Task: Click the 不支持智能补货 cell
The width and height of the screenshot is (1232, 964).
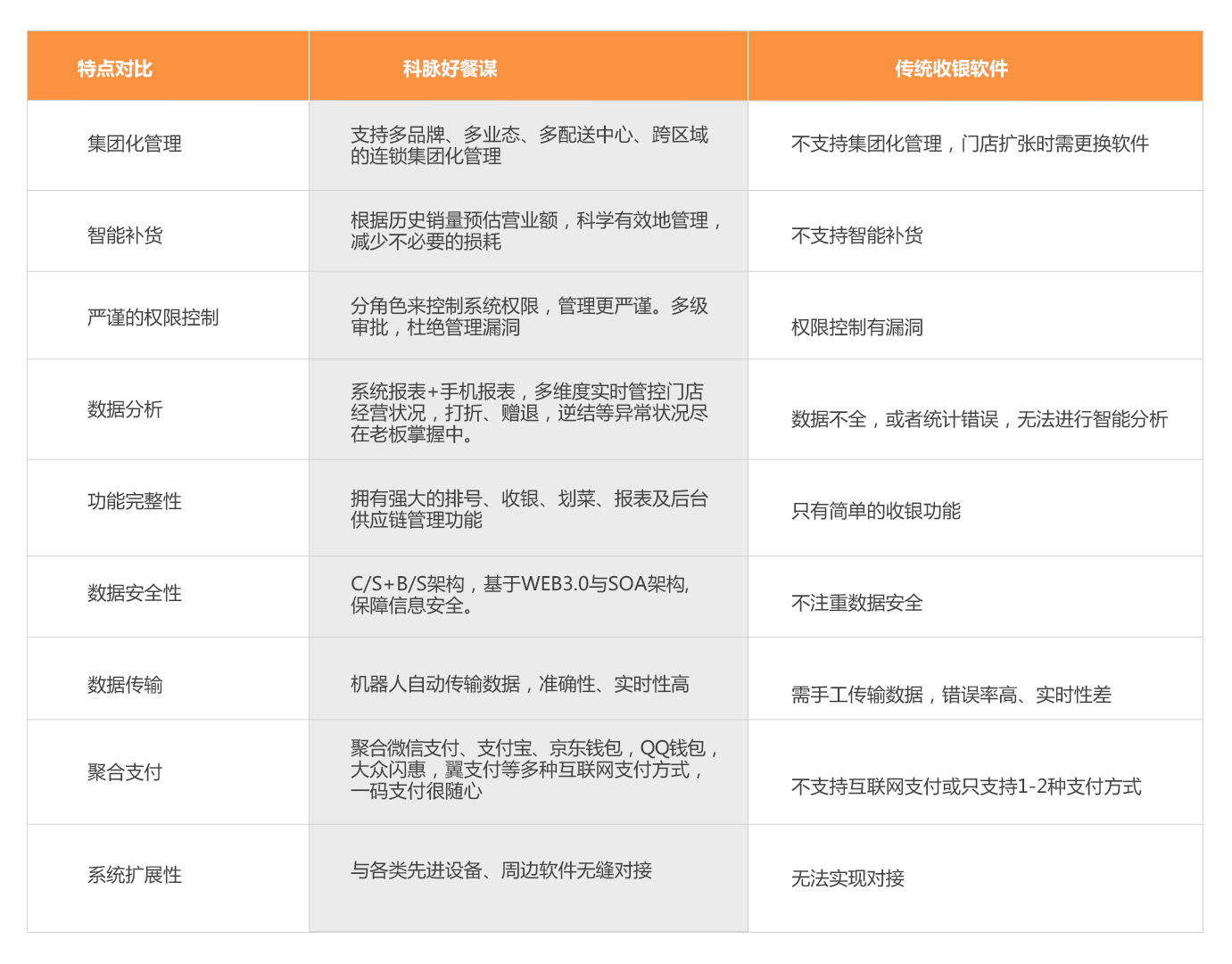Action: [975, 231]
